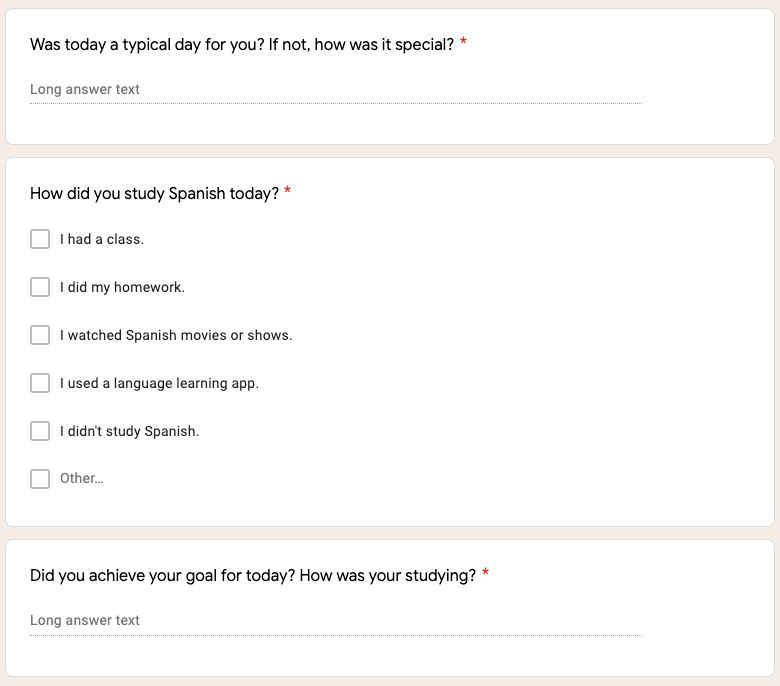Click 'How did you study Spanish today?' heading
Viewport: 780px width, 686px height.
(154, 193)
